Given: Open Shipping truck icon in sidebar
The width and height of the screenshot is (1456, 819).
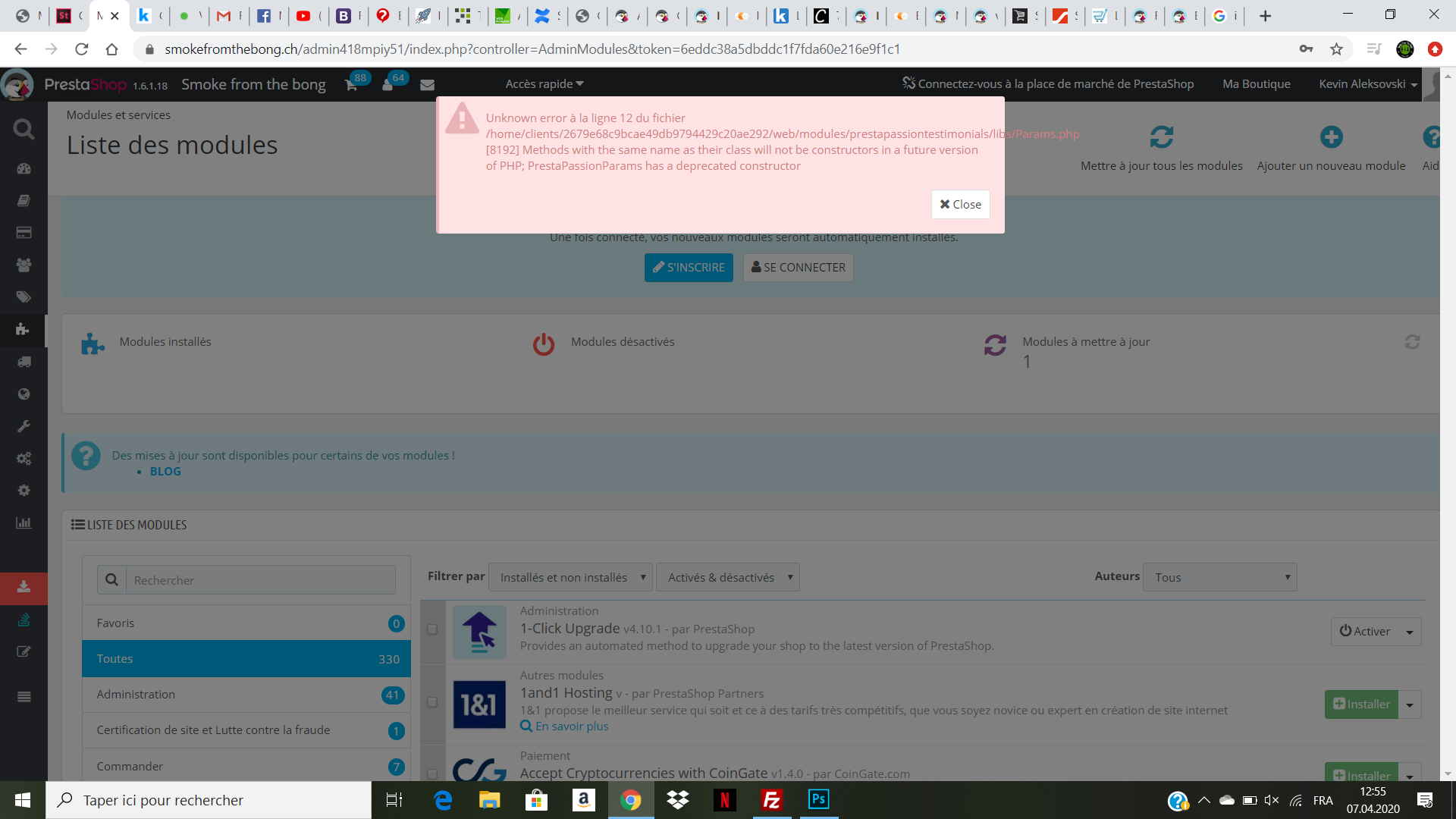Looking at the screenshot, I should [24, 362].
